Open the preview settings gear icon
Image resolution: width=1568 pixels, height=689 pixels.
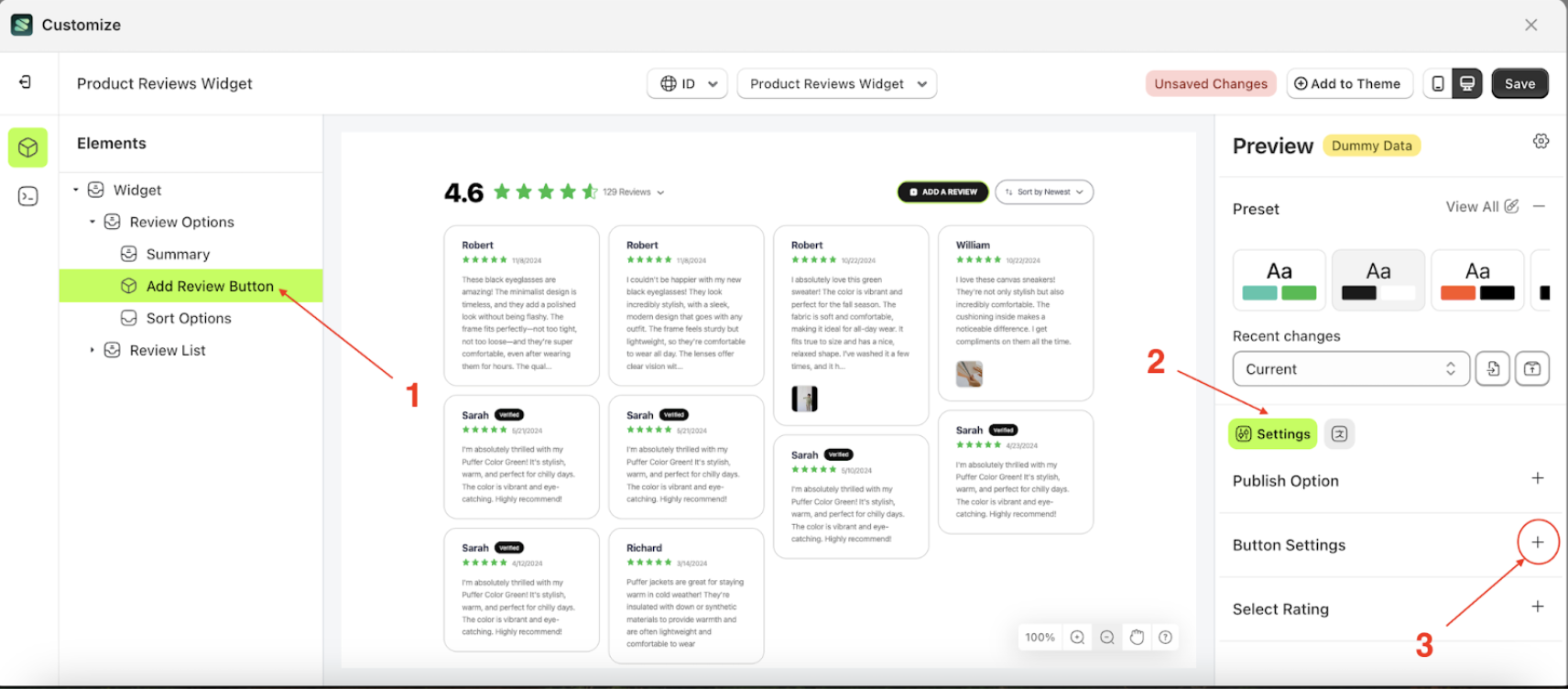1541,141
